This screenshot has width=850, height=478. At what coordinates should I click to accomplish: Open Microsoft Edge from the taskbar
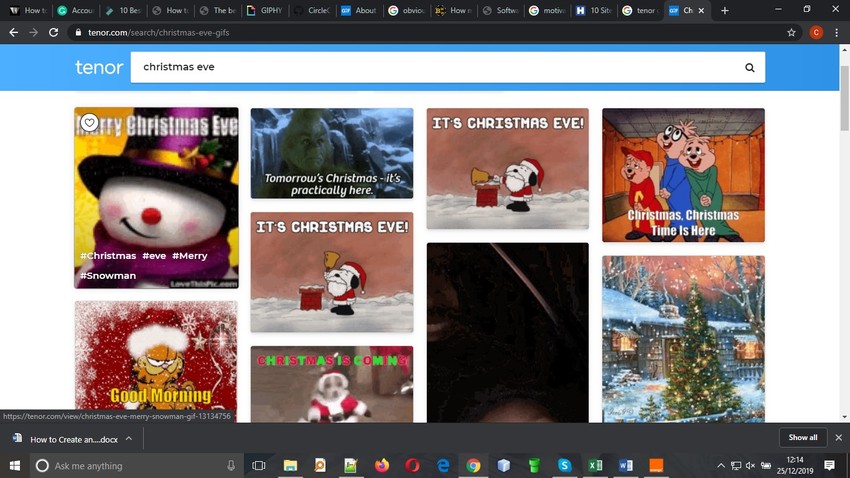[x=443, y=466]
